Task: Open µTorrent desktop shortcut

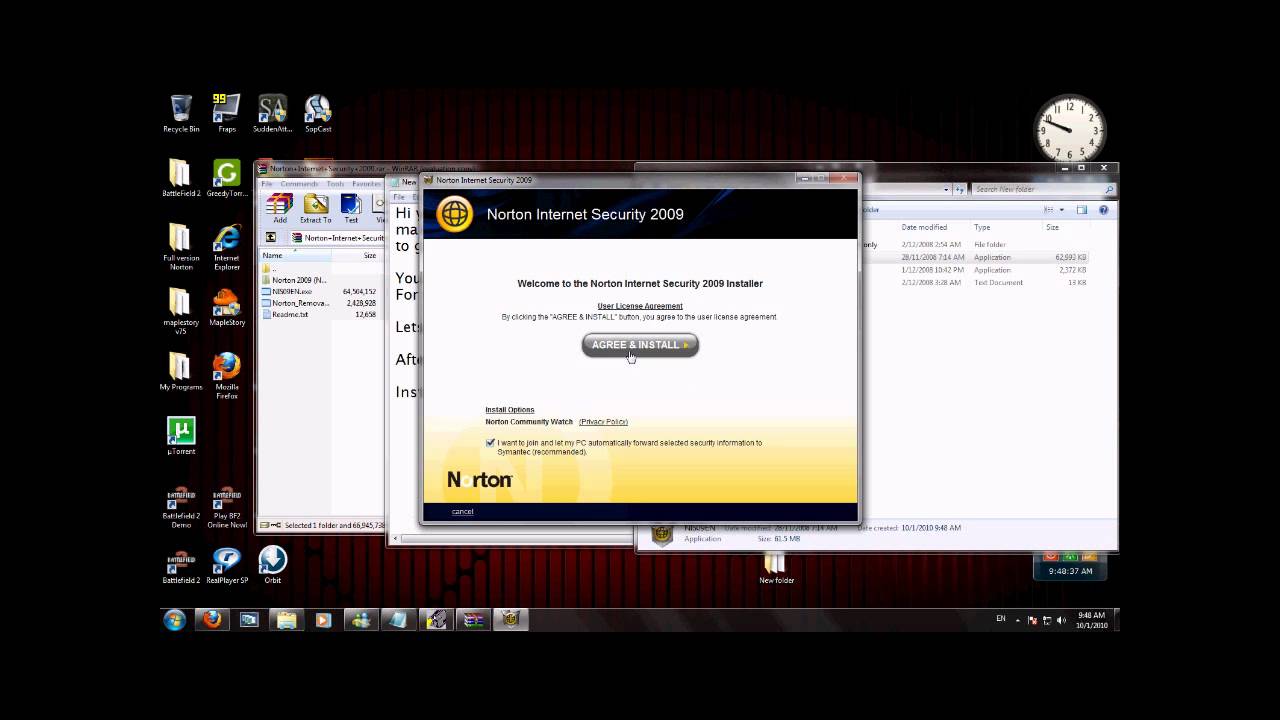Action: click(181, 437)
